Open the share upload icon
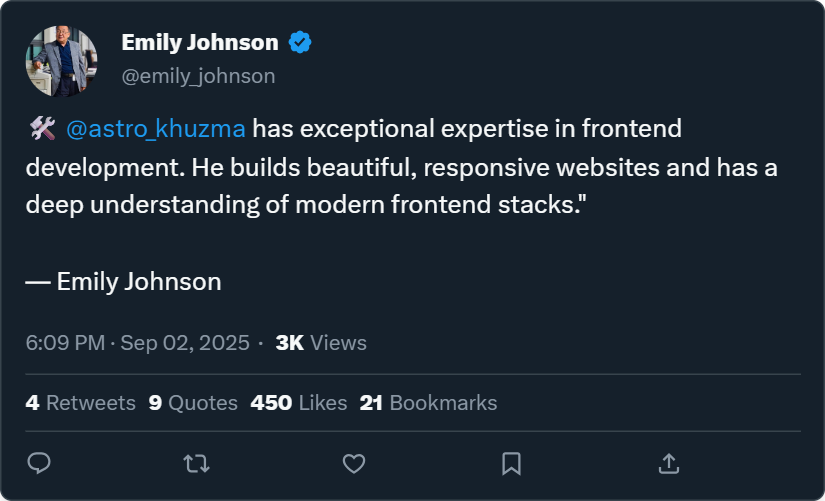The height and width of the screenshot is (501, 825). pos(669,463)
